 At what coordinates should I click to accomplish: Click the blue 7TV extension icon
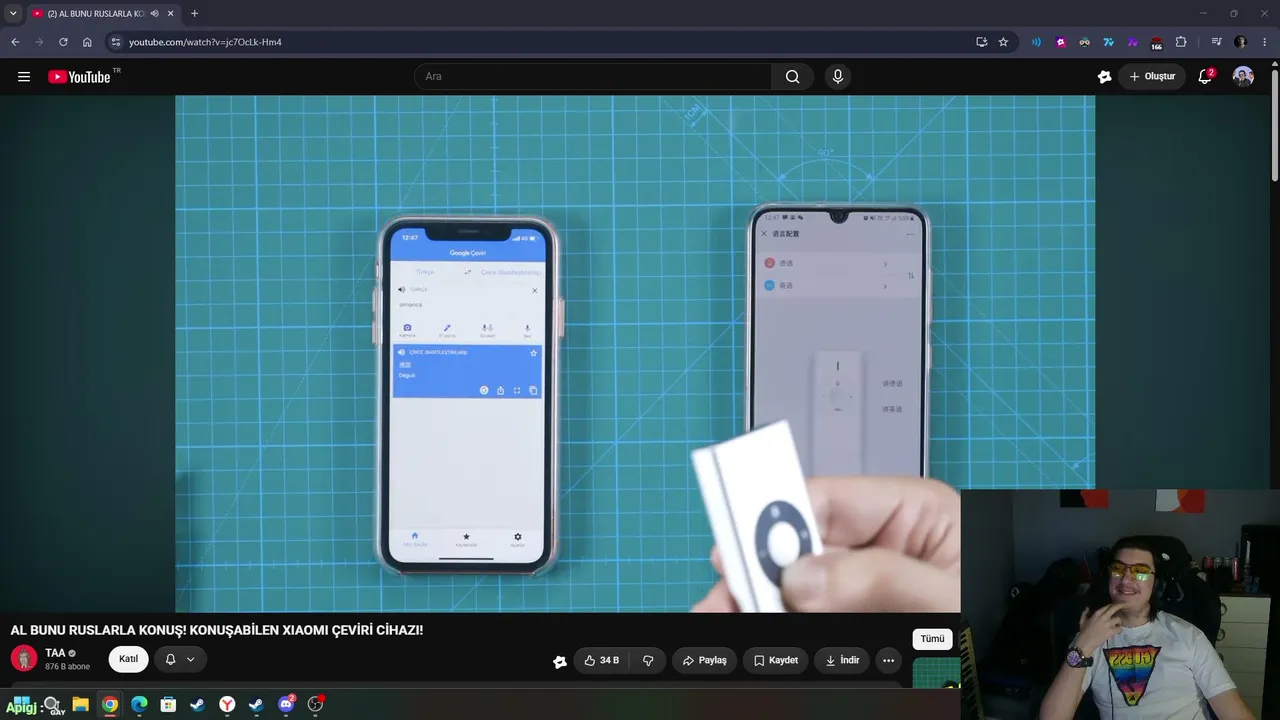(x=1109, y=42)
